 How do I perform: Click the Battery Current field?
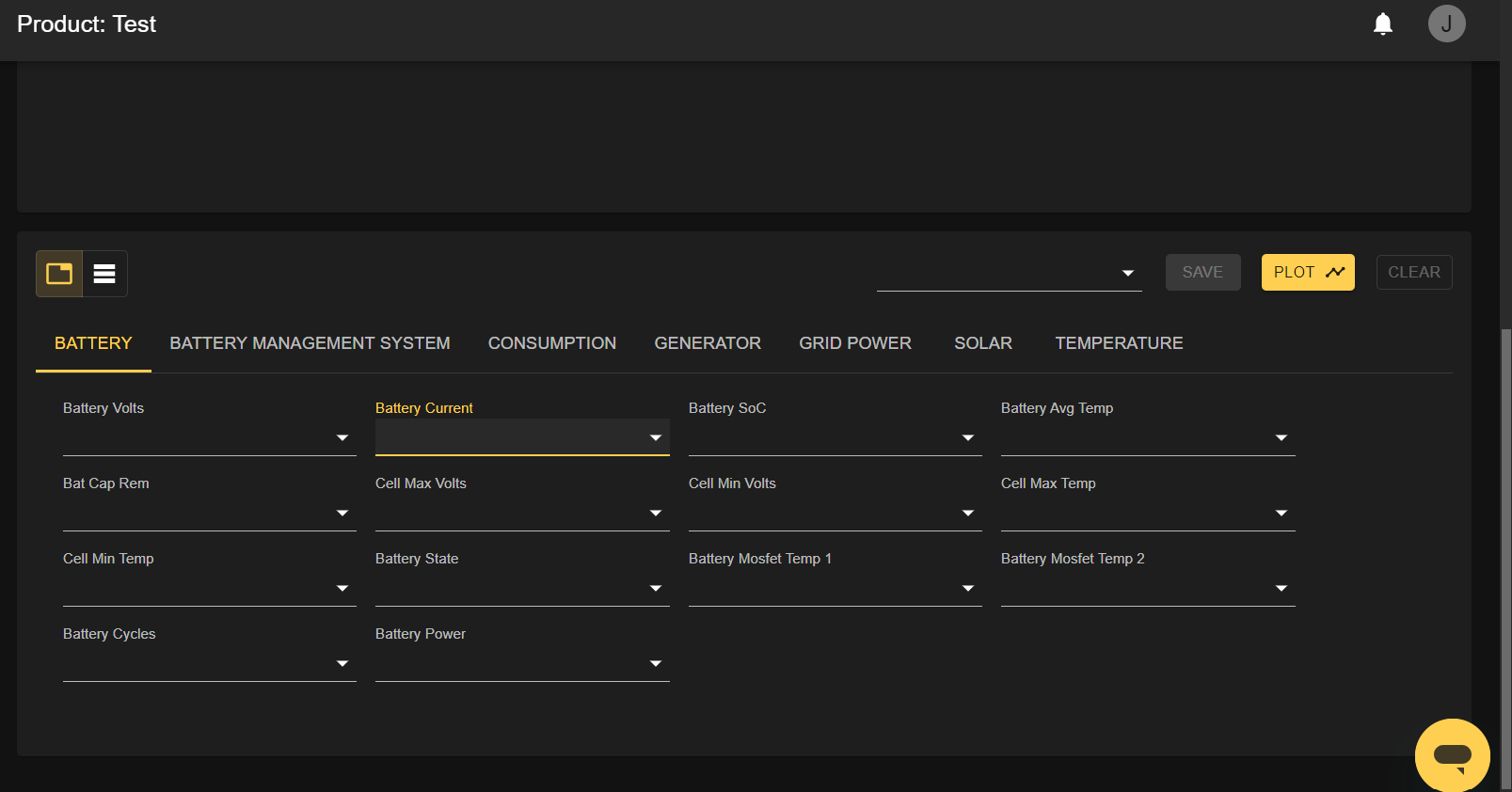tap(521, 437)
